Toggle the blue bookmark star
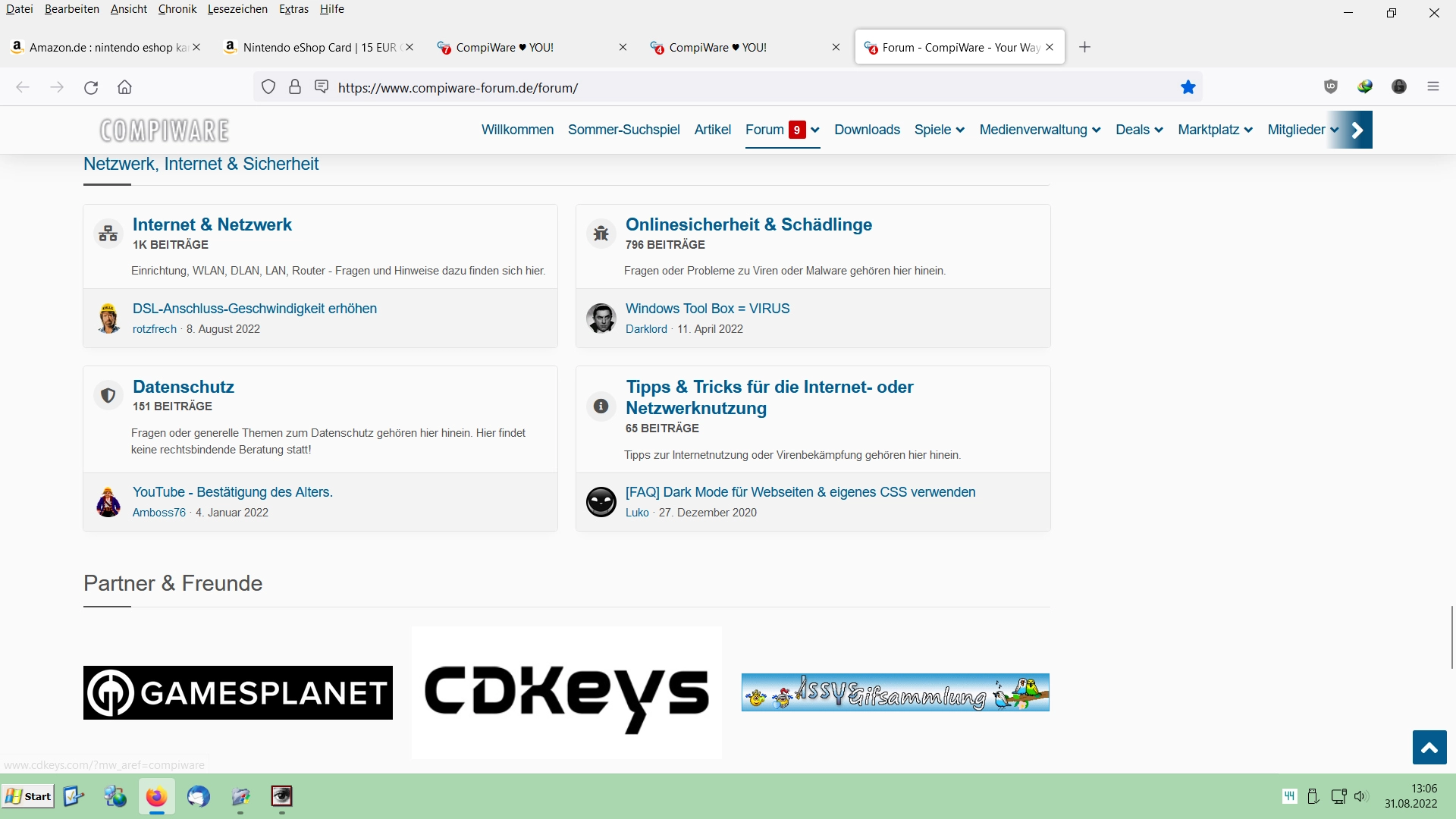Viewport: 1456px width, 819px height. (1188, 87)
